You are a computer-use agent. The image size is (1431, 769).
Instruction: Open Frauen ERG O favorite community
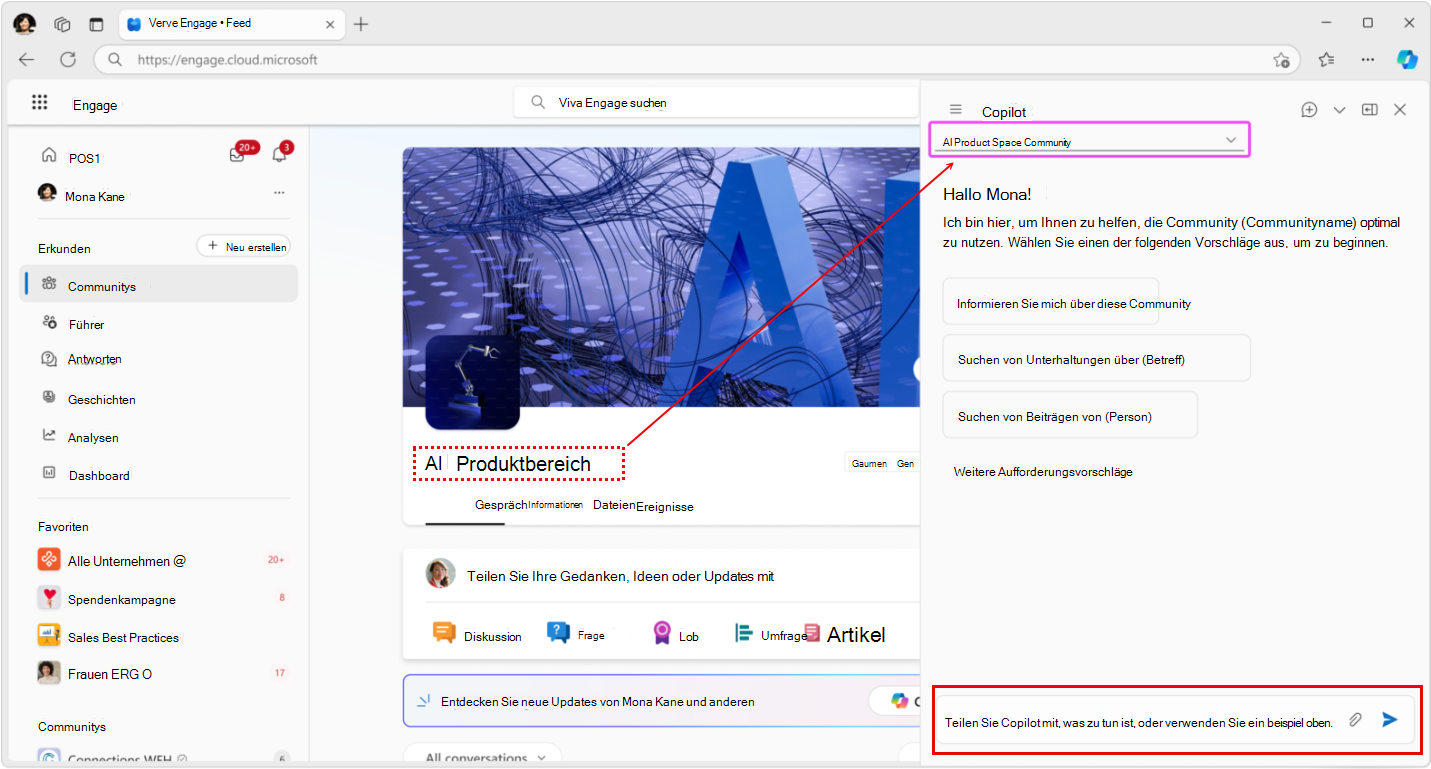click(x=164, y=673)
